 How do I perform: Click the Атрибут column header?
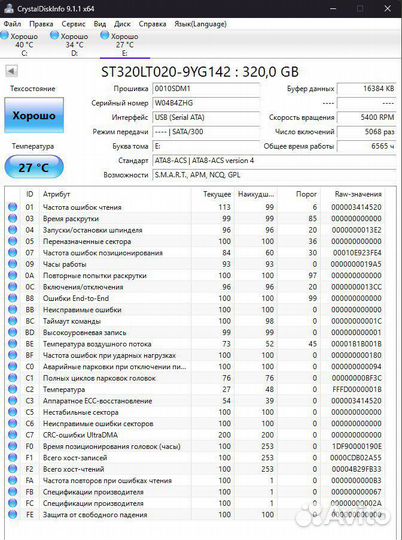point(56,194)
